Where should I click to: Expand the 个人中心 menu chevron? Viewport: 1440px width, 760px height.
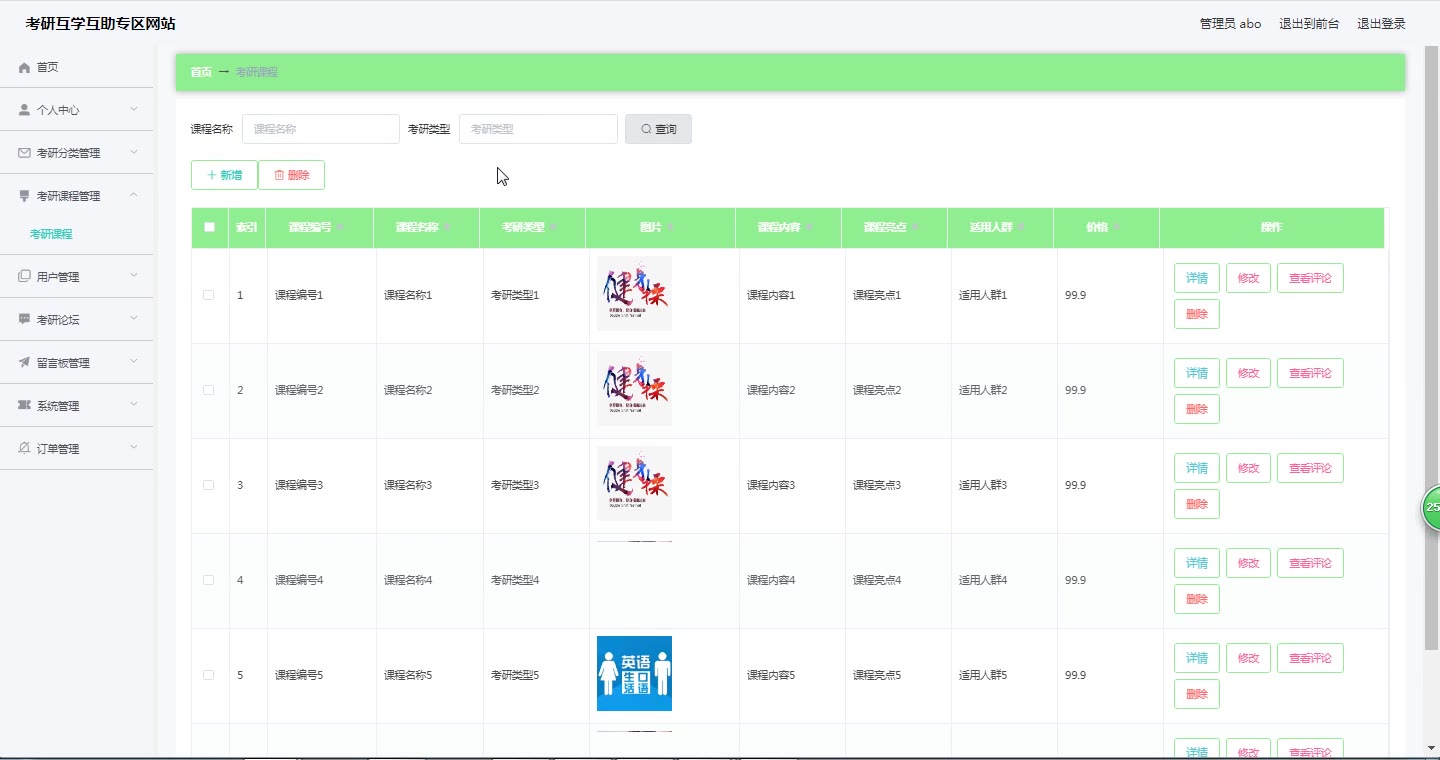134,109
